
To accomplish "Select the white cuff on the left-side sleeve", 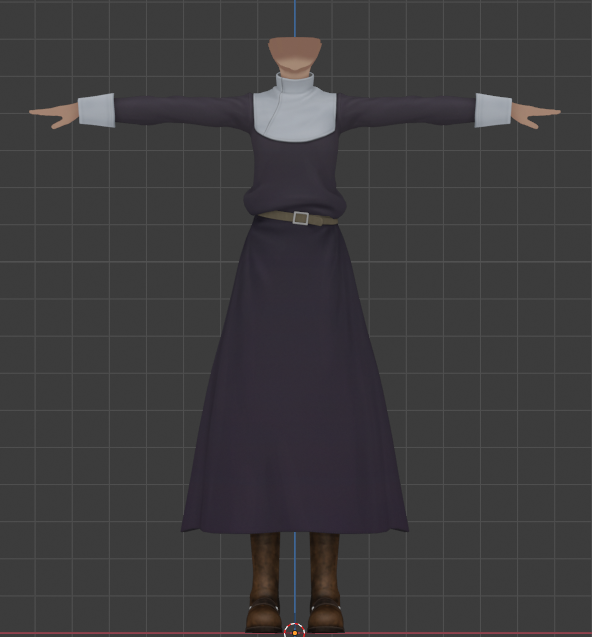I will tap(96, 110).
